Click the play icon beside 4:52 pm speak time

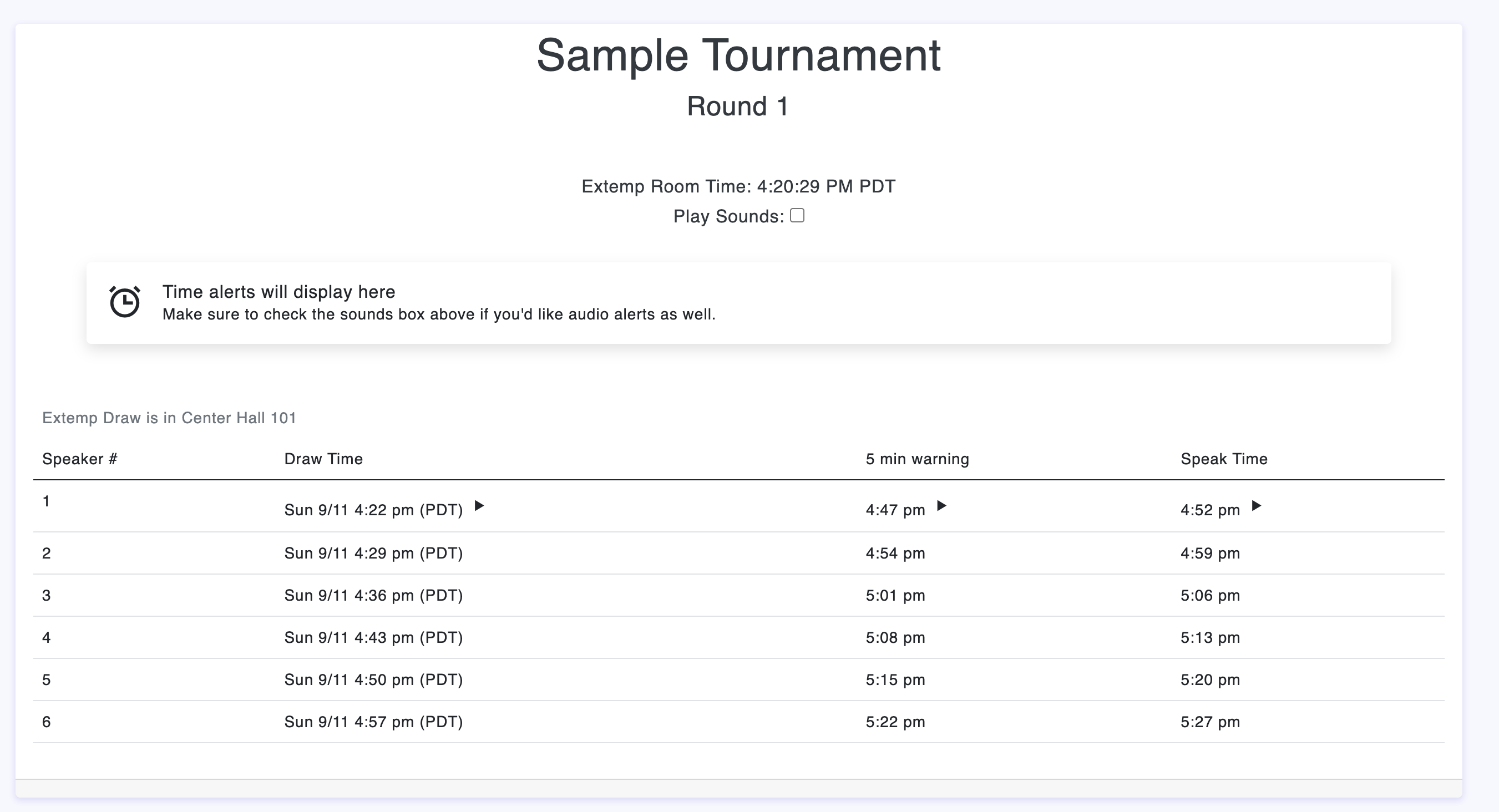click(x=1257, y=505)
